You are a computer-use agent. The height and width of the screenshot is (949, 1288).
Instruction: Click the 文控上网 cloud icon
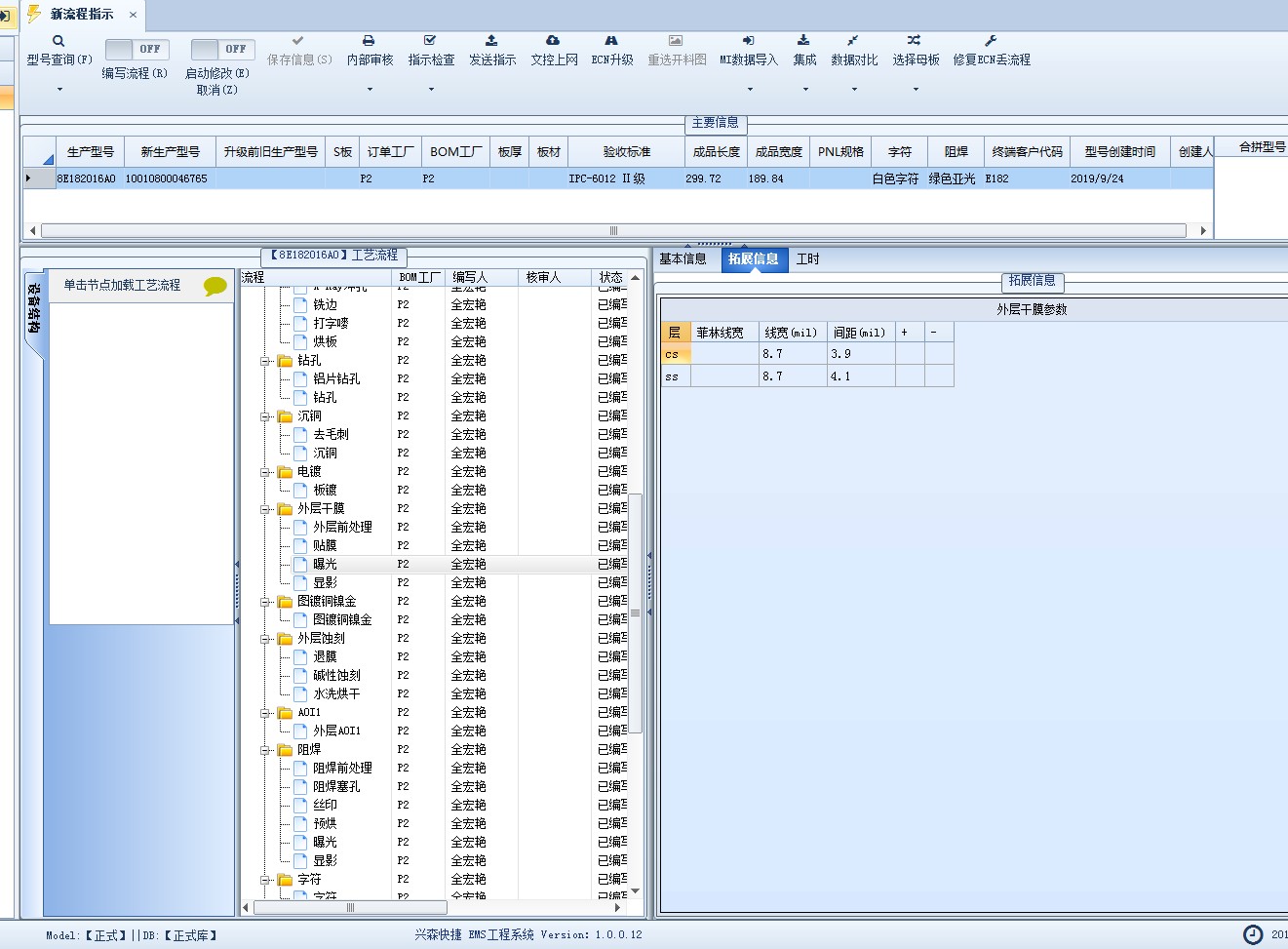(x=553, y=41)
